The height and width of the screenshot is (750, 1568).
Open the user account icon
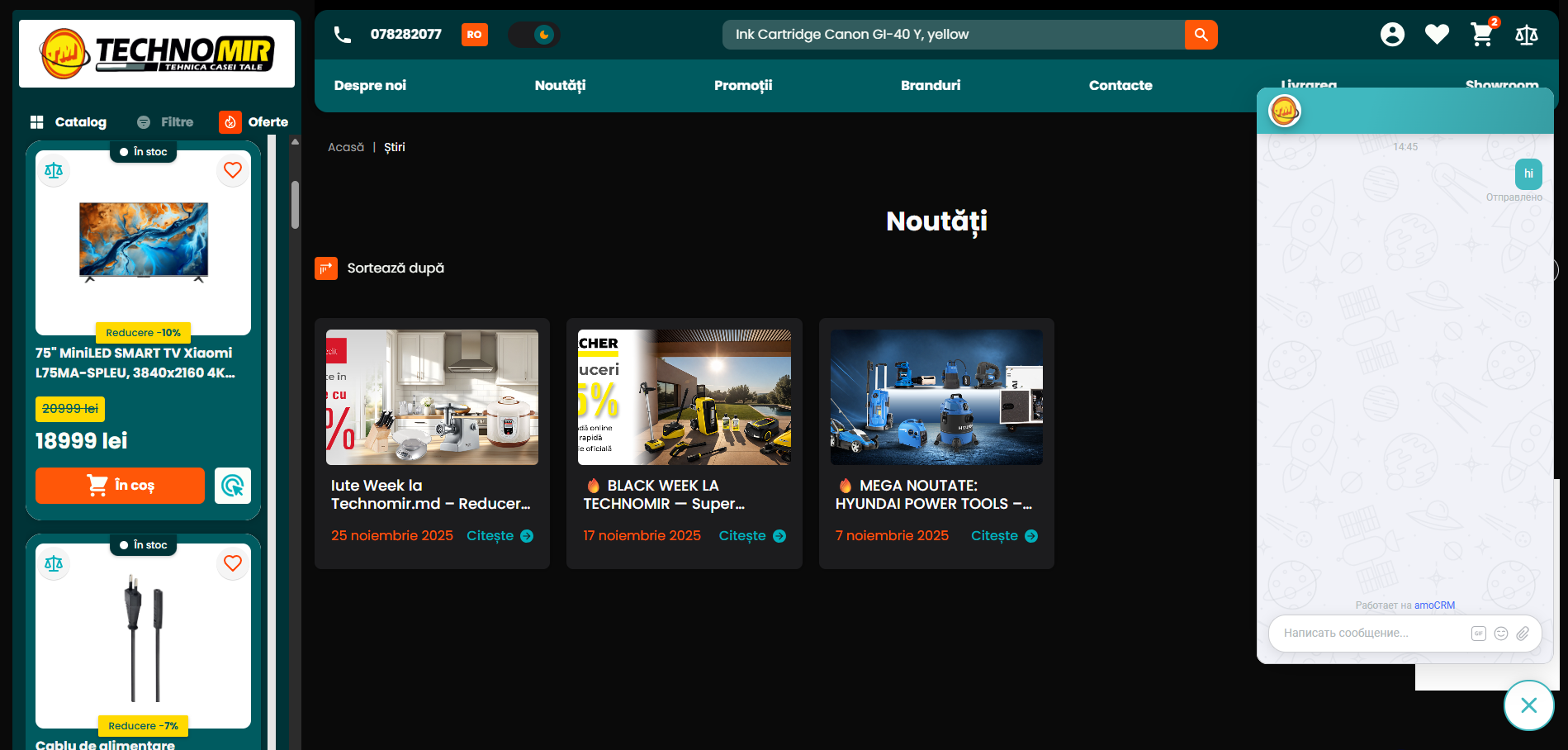(1392, 35)
